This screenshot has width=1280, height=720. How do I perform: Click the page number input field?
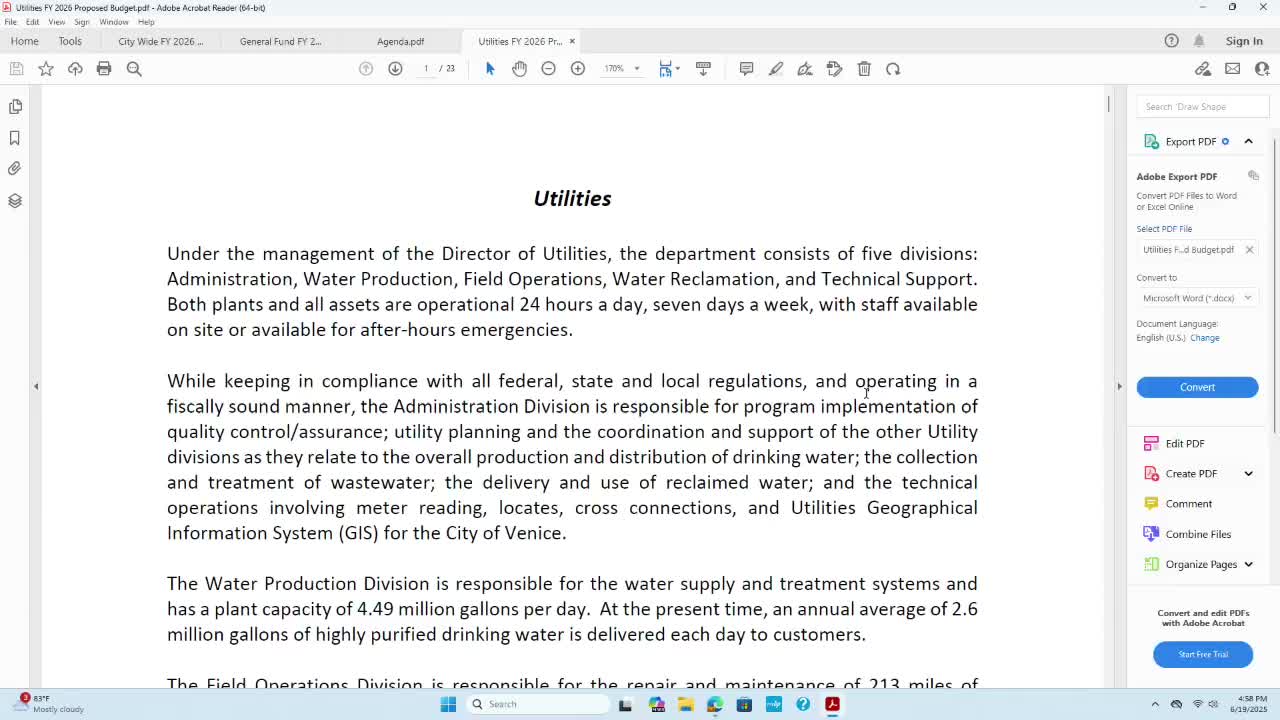(x=426, y=69)
